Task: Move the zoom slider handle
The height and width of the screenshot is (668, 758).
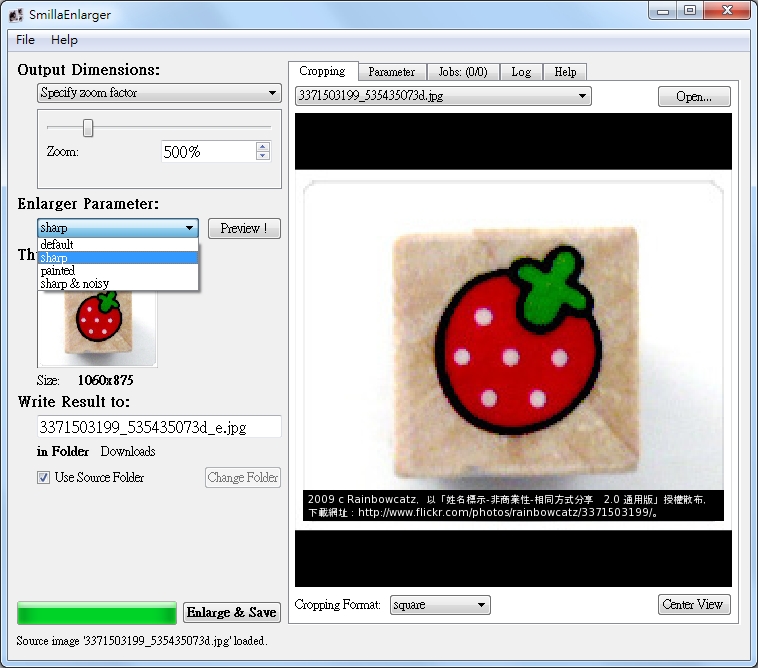Action: [87, 128]
